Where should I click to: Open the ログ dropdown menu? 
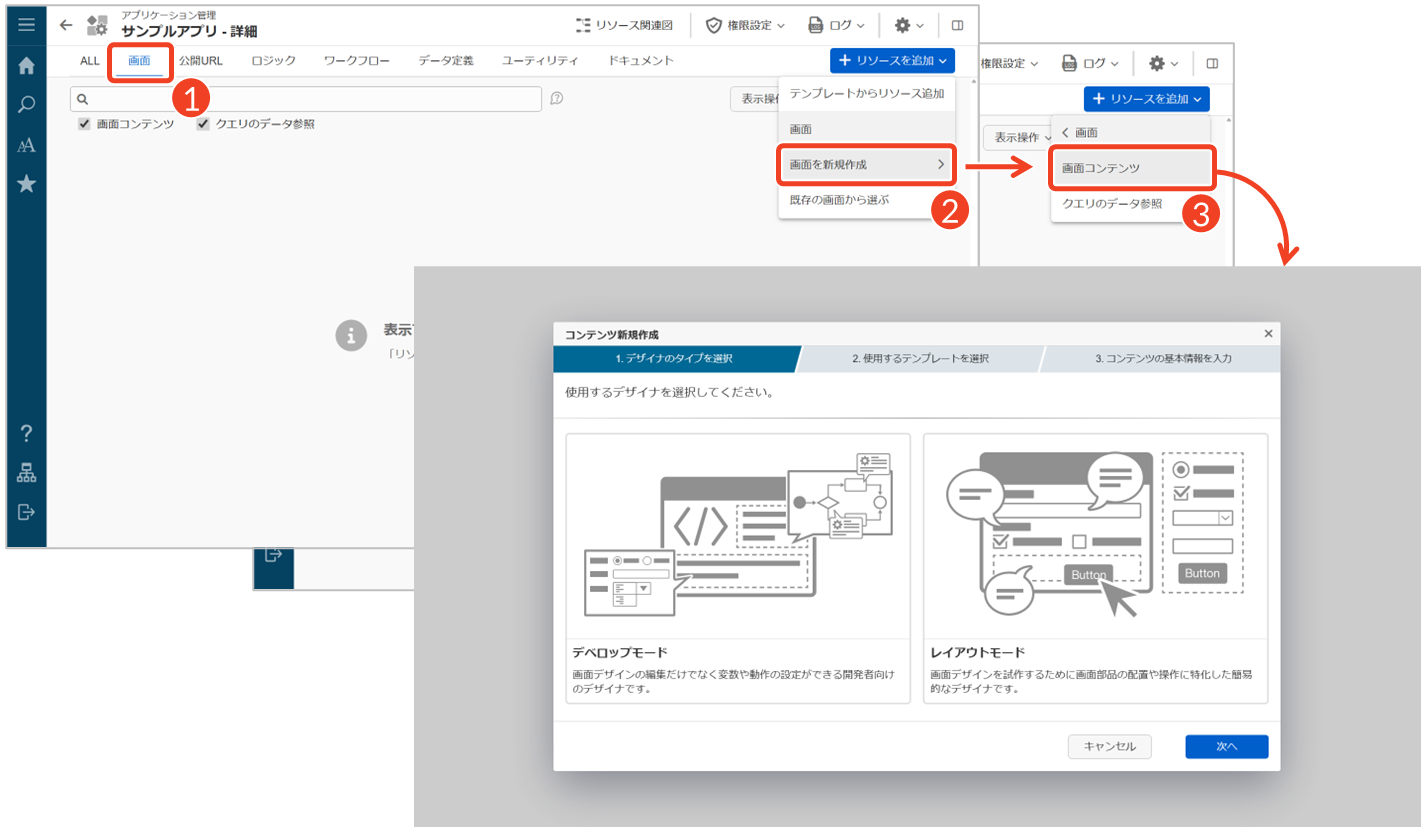click(x=836, y=25)
